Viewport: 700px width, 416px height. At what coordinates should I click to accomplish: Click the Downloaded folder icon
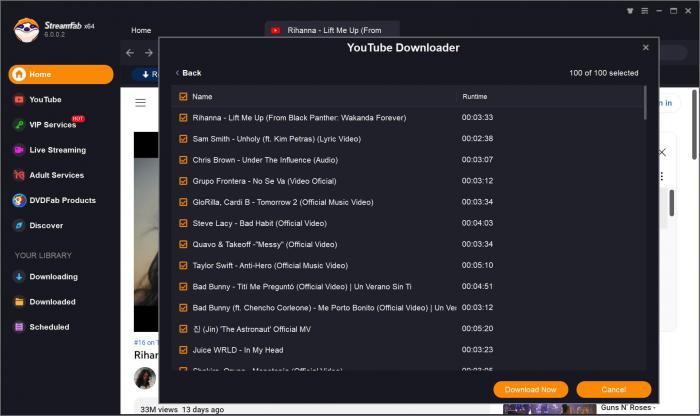point(19,302)
